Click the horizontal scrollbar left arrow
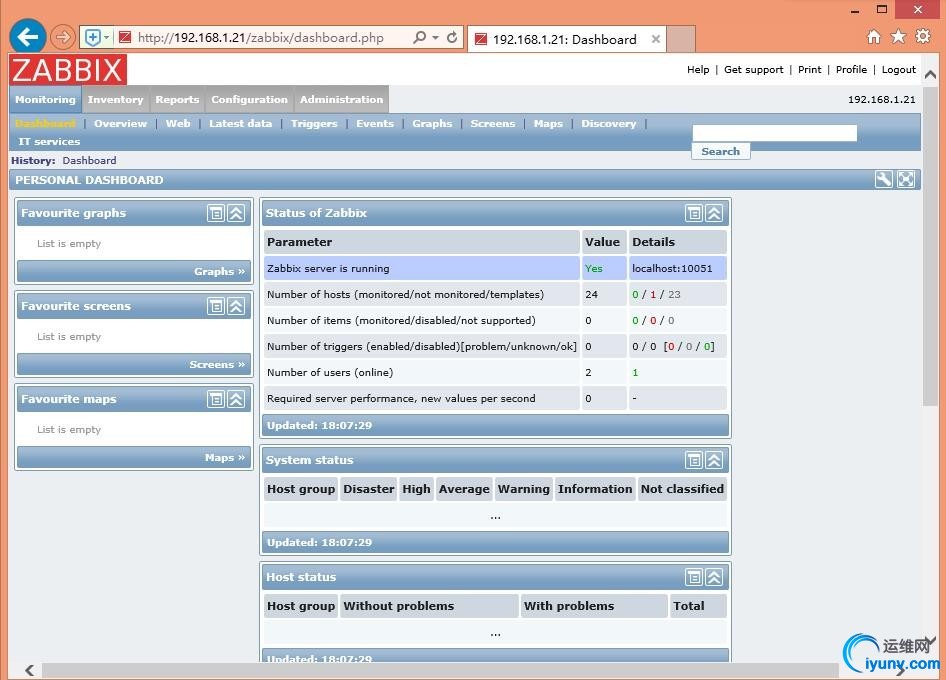The image size is (946, 680). [30, 670]
